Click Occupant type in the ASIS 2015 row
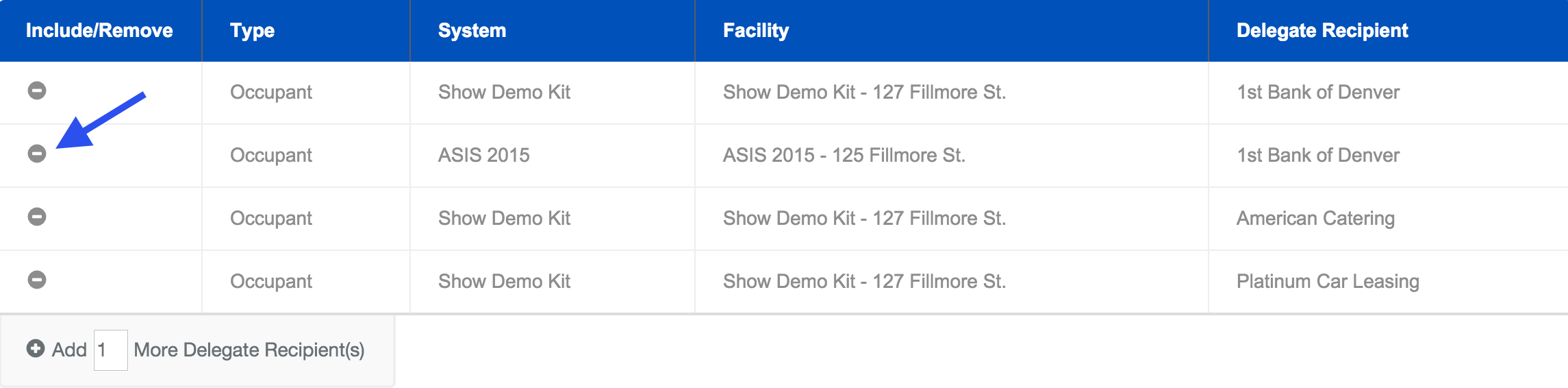This screenshot has width=1568, height=388. tap(270, 156)
